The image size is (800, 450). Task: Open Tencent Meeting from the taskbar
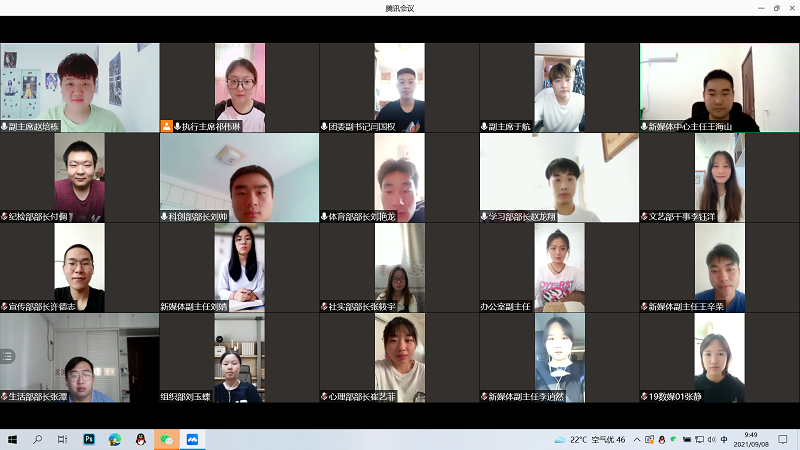click(x=192, y=439)
